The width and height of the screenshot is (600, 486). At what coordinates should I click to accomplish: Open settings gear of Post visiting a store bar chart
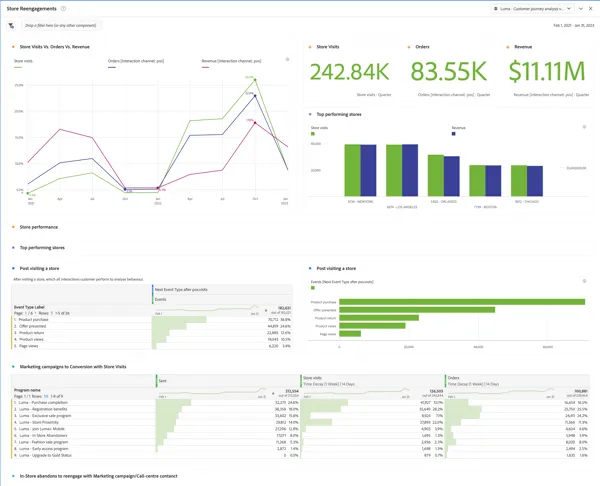(x=584, y=281)
